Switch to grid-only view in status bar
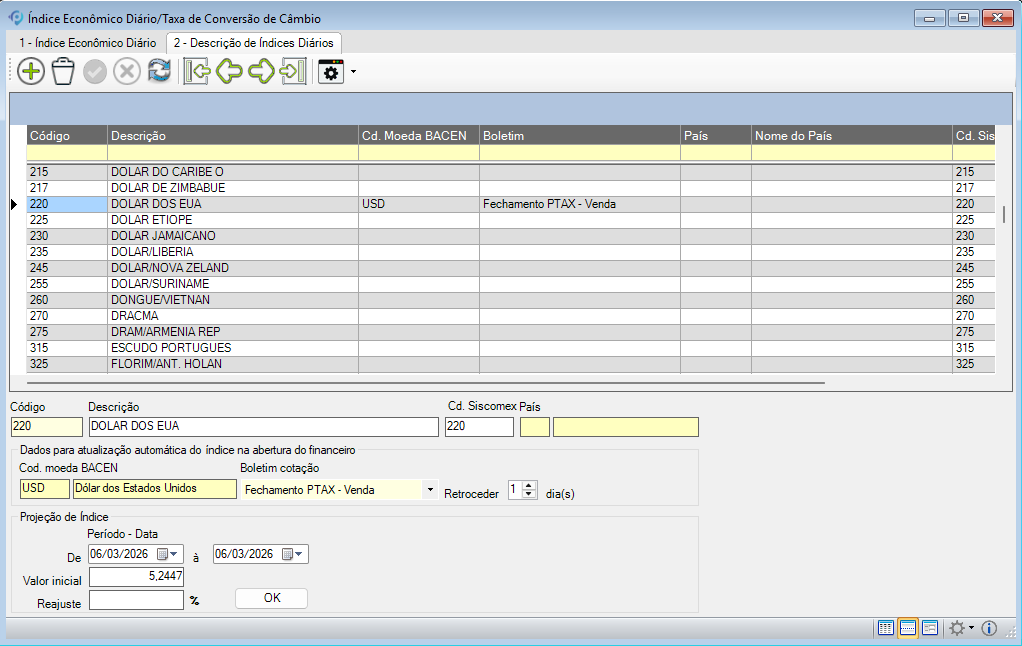This screenshot has width=1022, height=646. point(886,628)
